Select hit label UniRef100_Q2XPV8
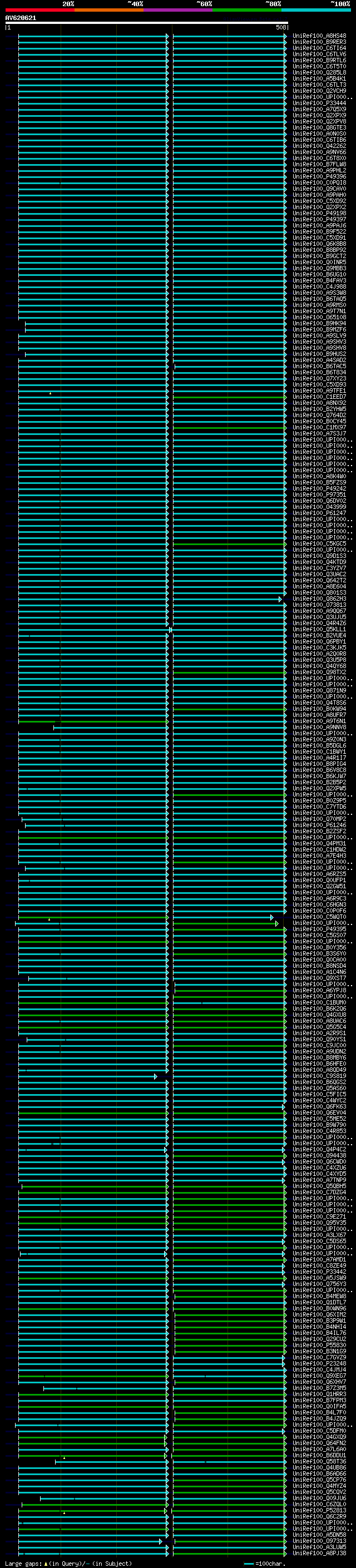 point(319,121)
